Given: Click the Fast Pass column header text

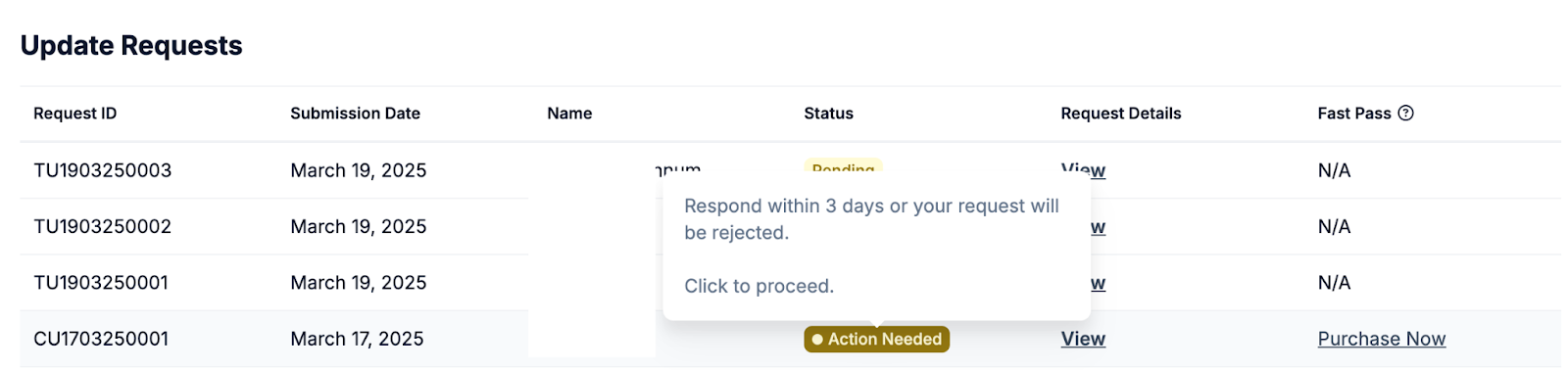Looking at the screenshot, I should 1354,114.
